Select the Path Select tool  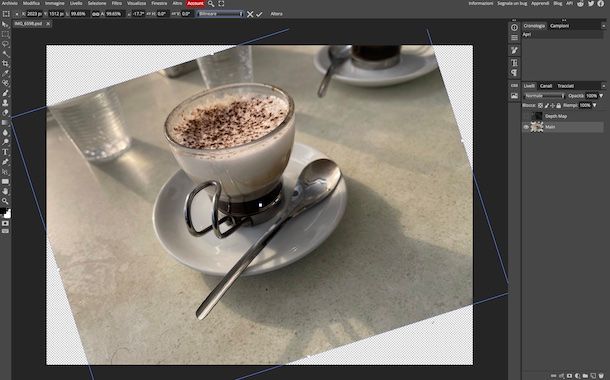click(x=5, y=172)
